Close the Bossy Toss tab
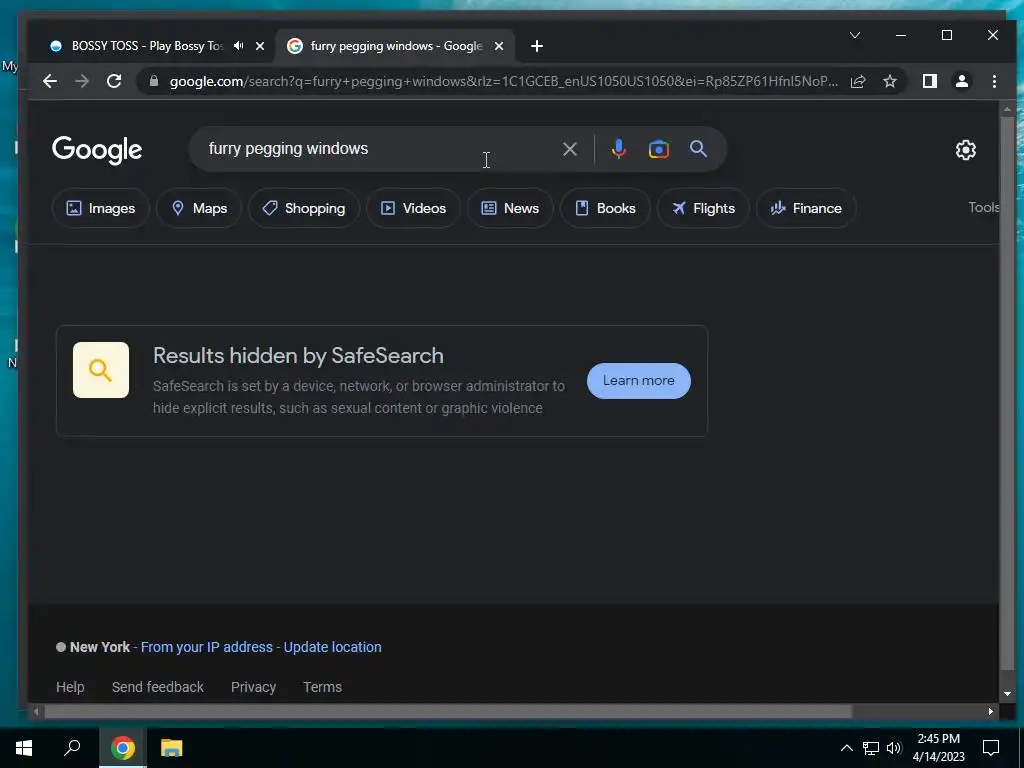 (x=260, y=46)
